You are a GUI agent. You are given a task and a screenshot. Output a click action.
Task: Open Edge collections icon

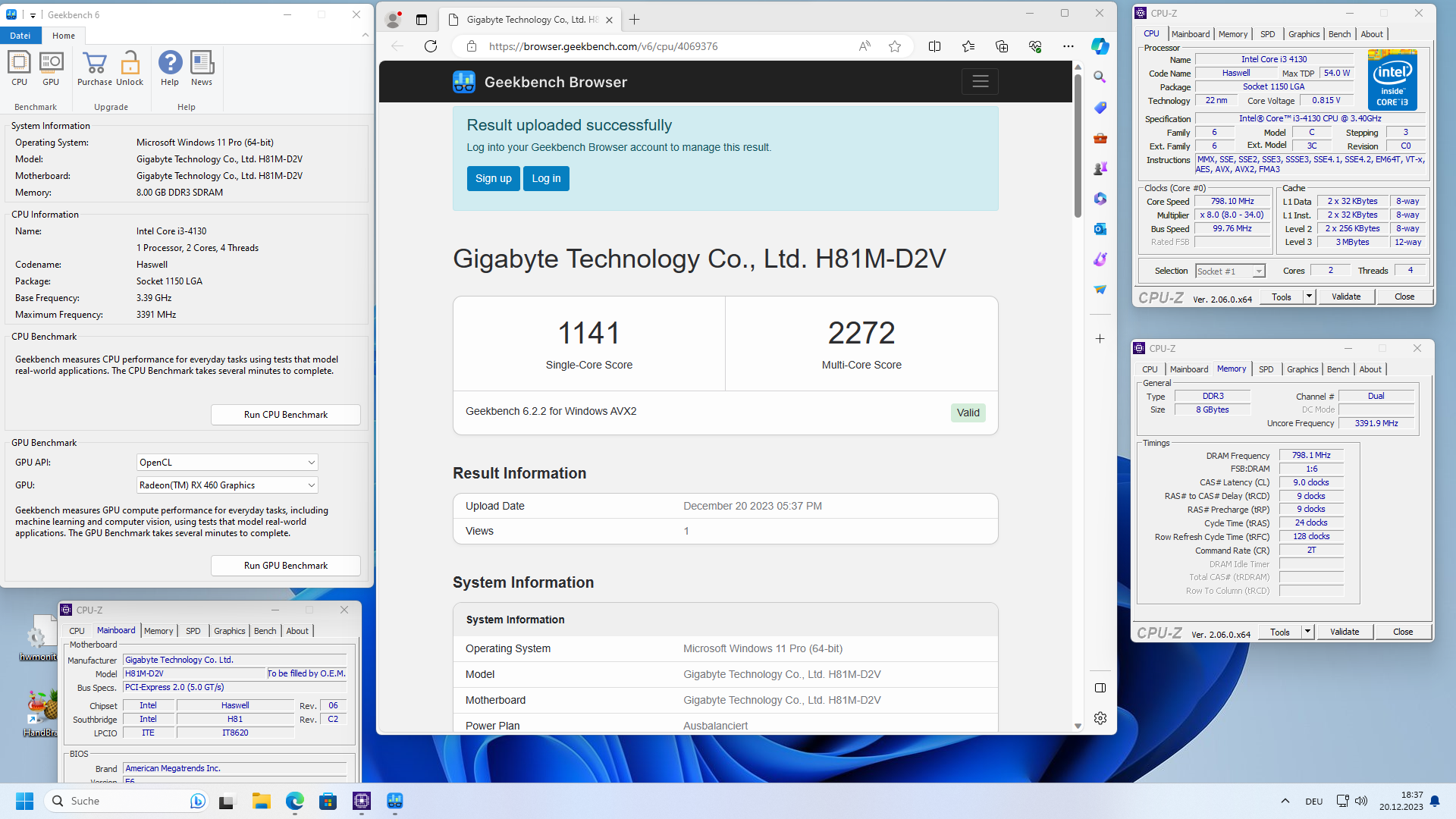point(1002,46)
